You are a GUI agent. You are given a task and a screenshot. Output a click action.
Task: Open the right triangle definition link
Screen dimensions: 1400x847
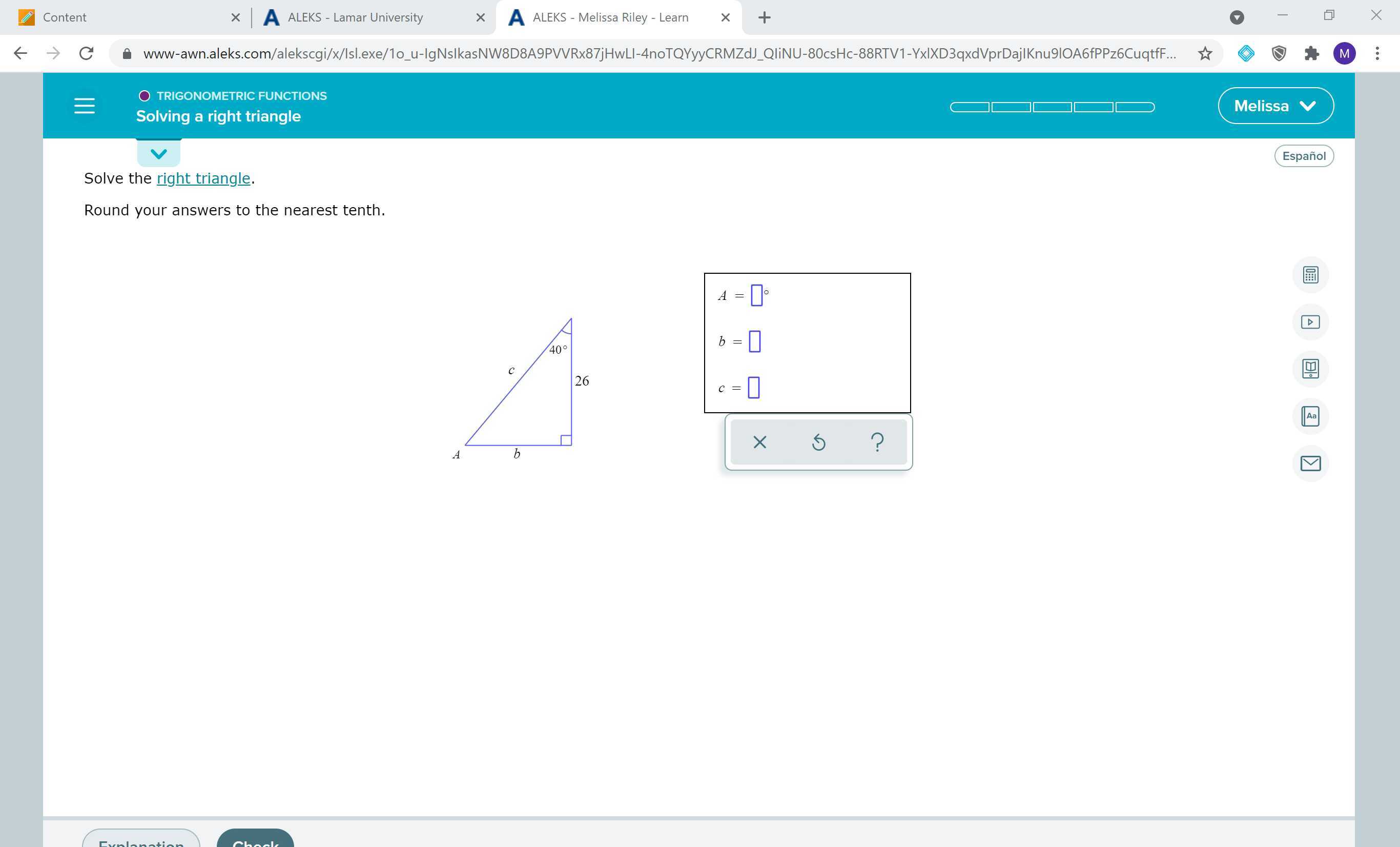click(x=203, y=178)
